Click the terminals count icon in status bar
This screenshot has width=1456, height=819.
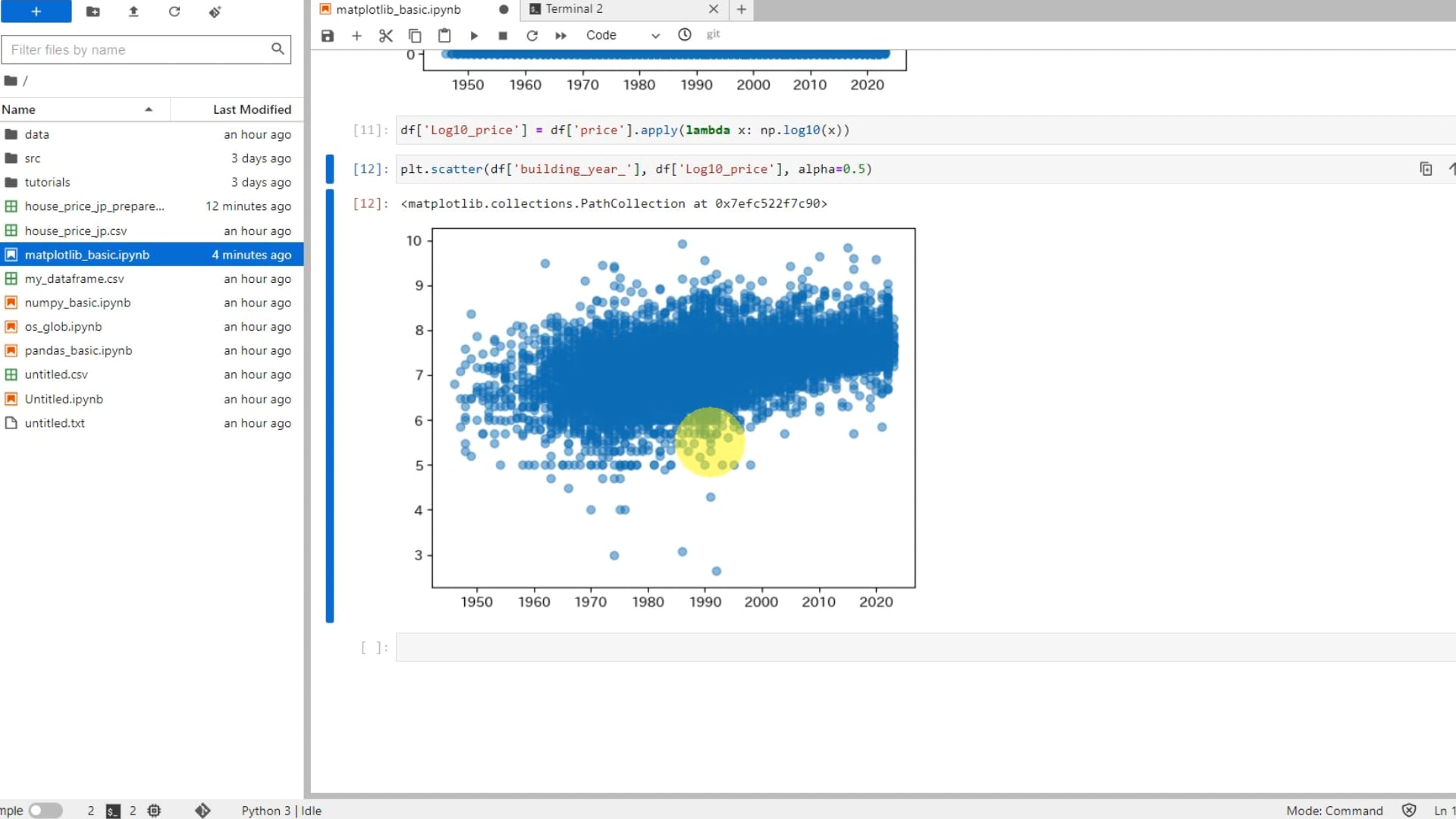(x=113, y=811)
